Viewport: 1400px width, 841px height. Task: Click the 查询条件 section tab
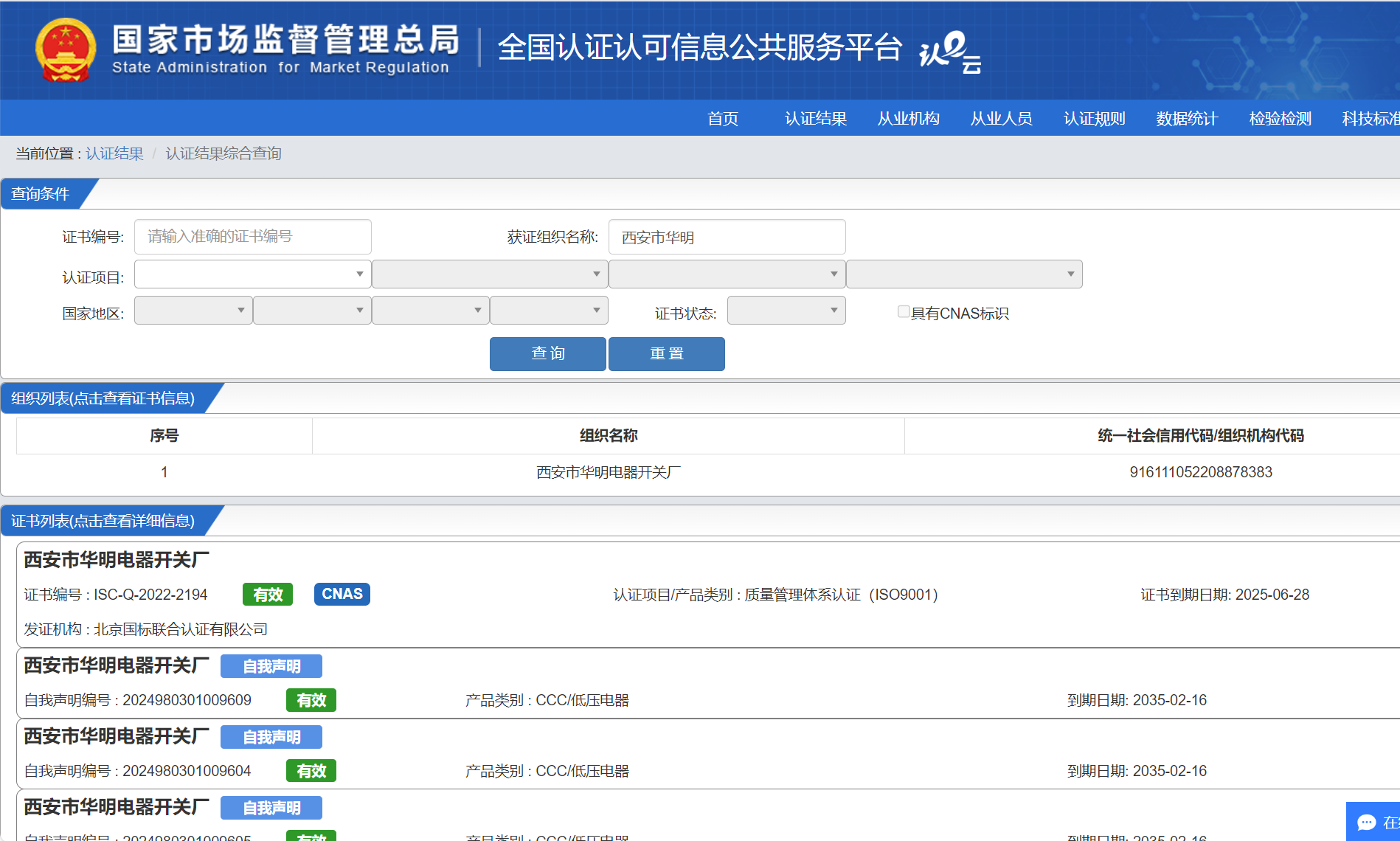(41, 194)
